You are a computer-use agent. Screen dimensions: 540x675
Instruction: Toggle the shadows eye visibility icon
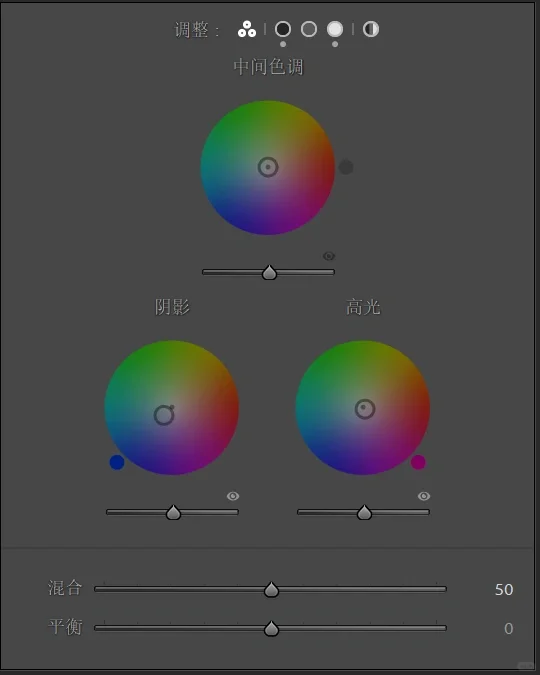[x=233, y=496]
